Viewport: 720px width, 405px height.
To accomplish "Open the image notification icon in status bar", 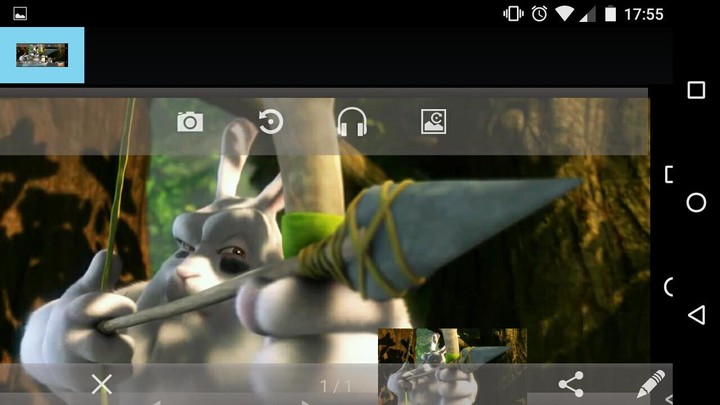I will point(20,14).
